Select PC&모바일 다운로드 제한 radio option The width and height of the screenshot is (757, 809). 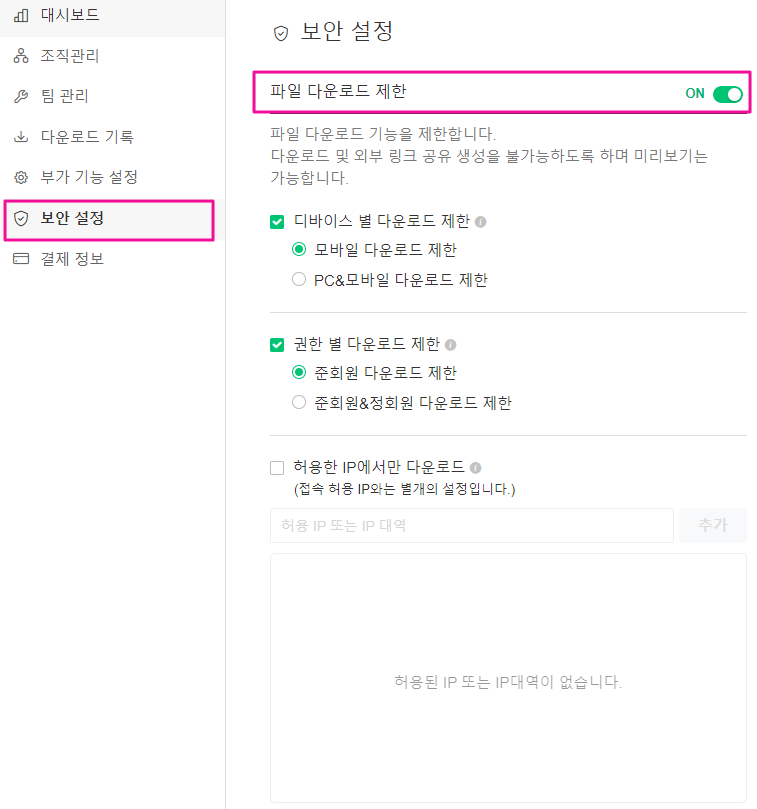coord(299,280)
